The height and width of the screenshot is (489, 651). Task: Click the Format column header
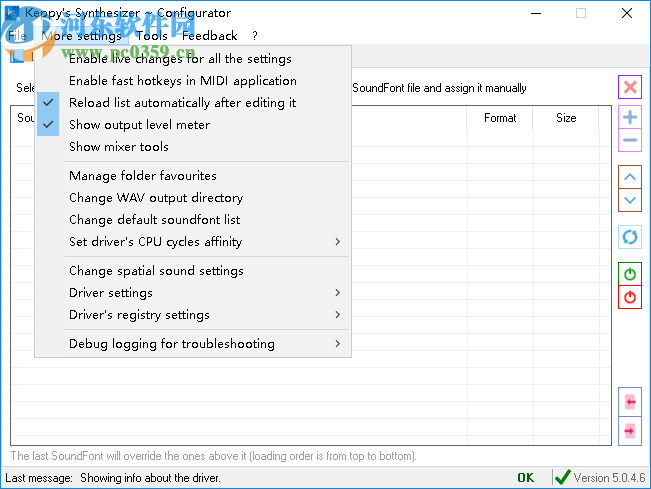pos(500,118)
